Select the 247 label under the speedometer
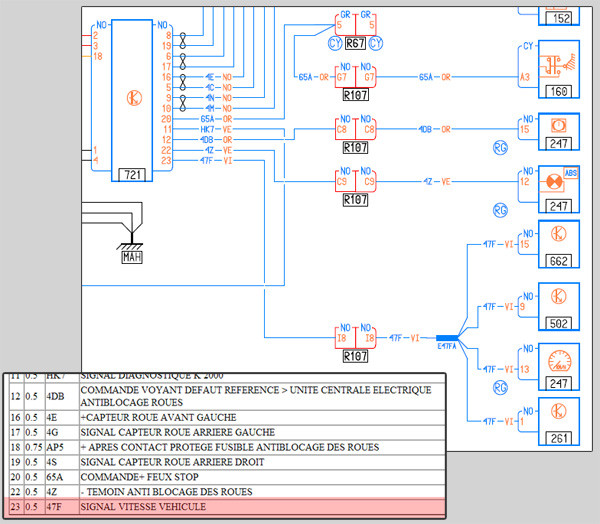 [559, 384]
